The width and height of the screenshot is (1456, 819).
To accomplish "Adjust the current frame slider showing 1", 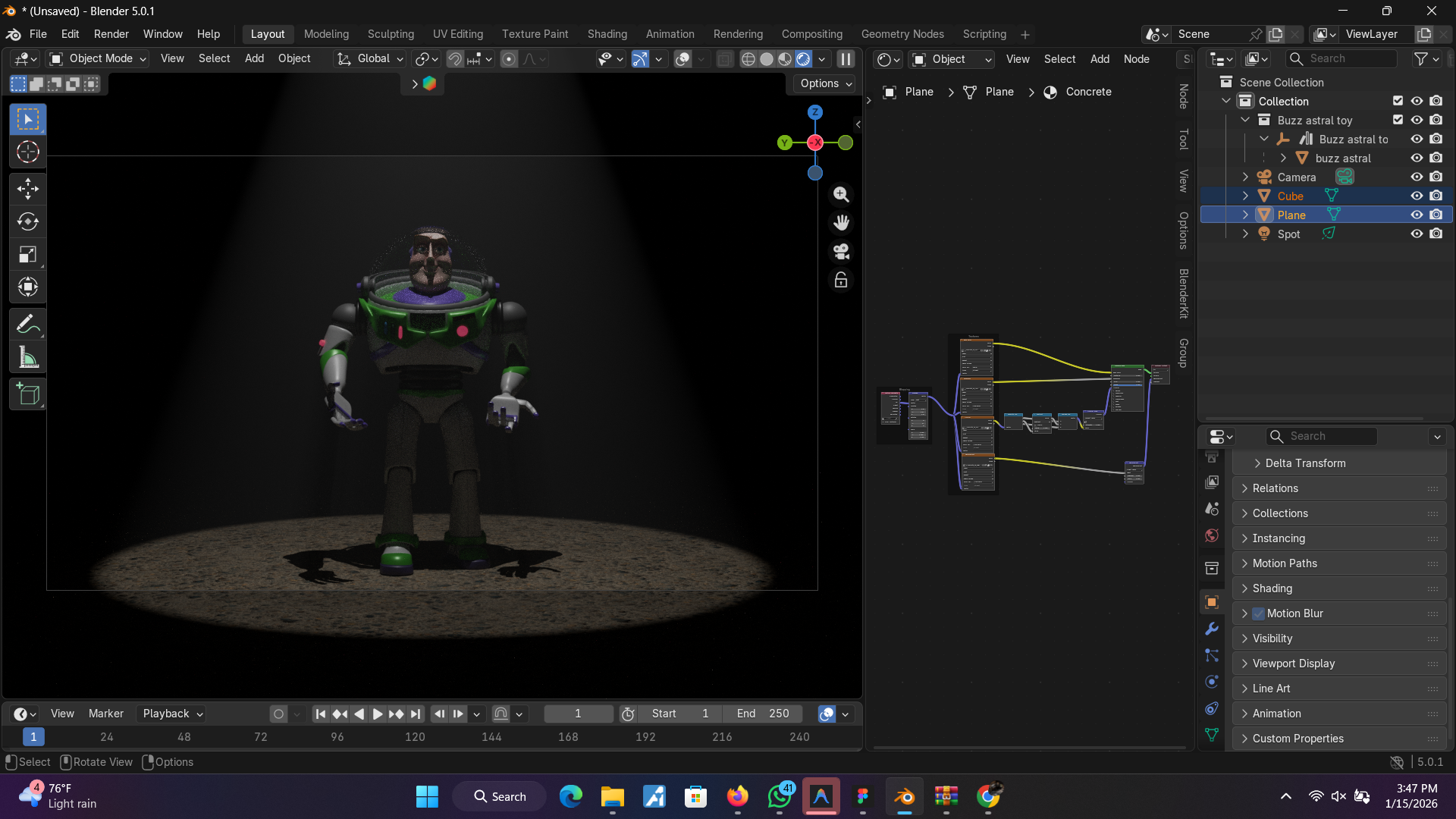I will click(x=578, y=714).
